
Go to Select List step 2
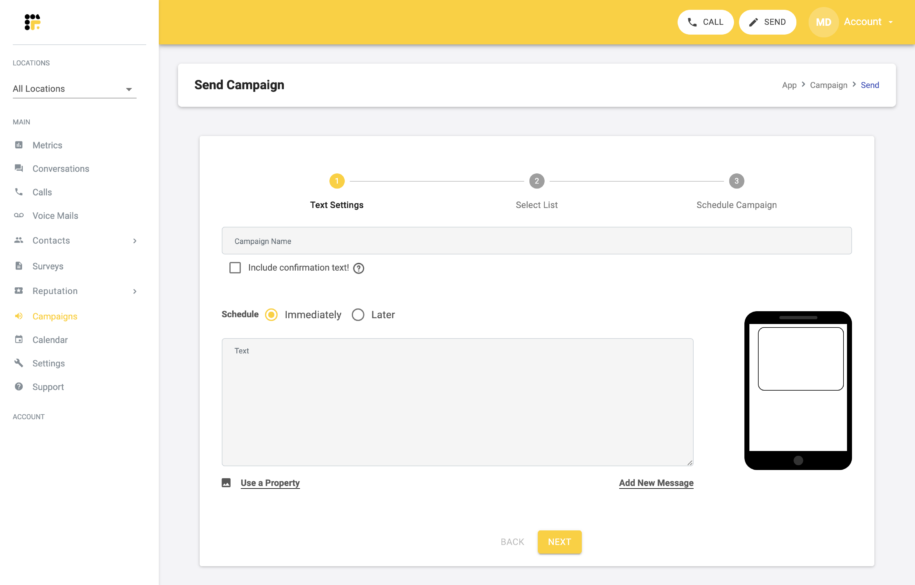tap(537, 181)
